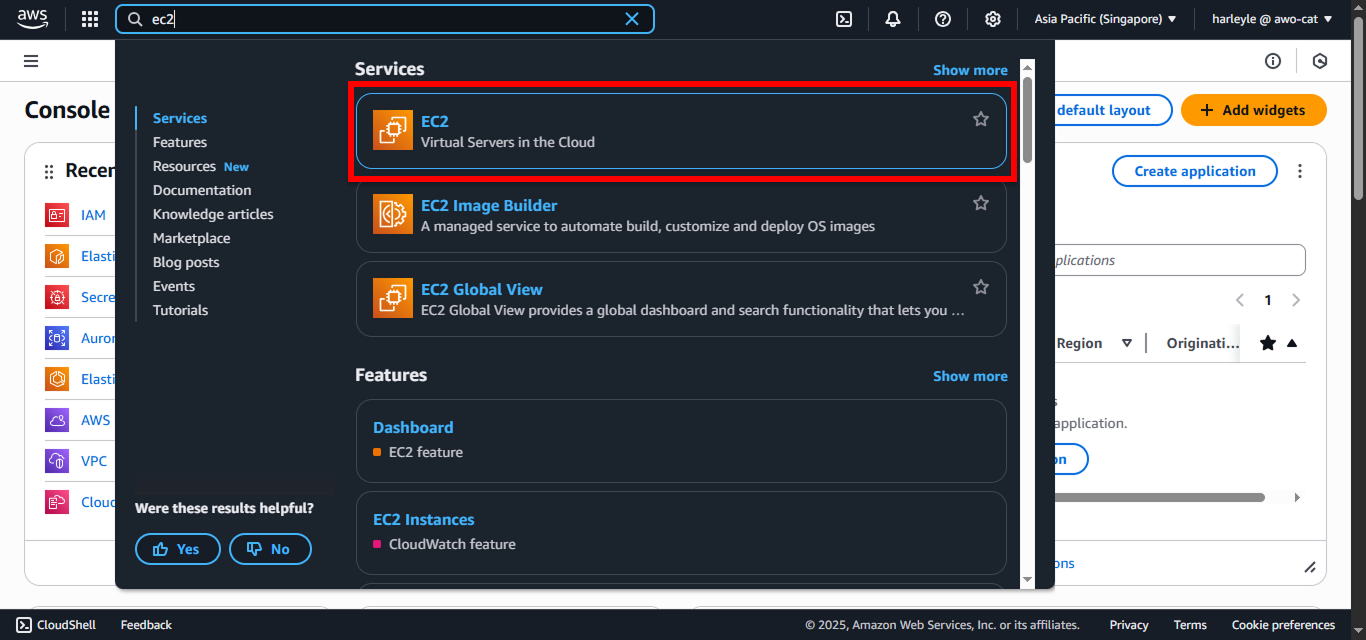Open console settings gear

(x=993, y=19)
